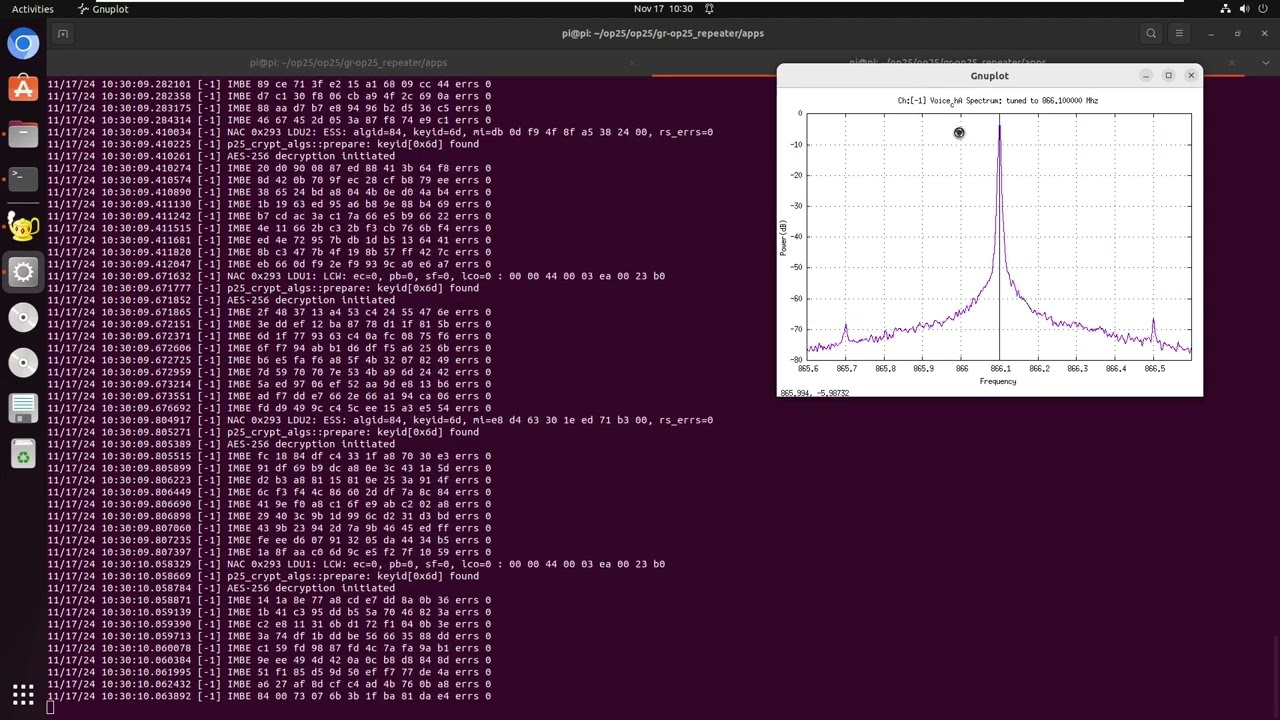Launch Ubuntu Software from the dock

point(23,88)
